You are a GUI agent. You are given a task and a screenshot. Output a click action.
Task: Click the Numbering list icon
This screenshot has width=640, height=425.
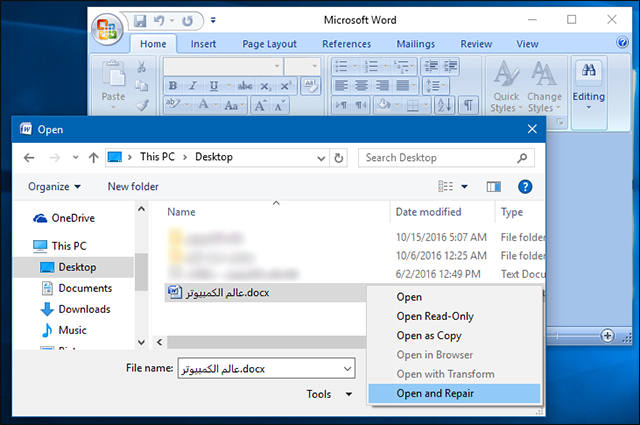pos(371,66)
